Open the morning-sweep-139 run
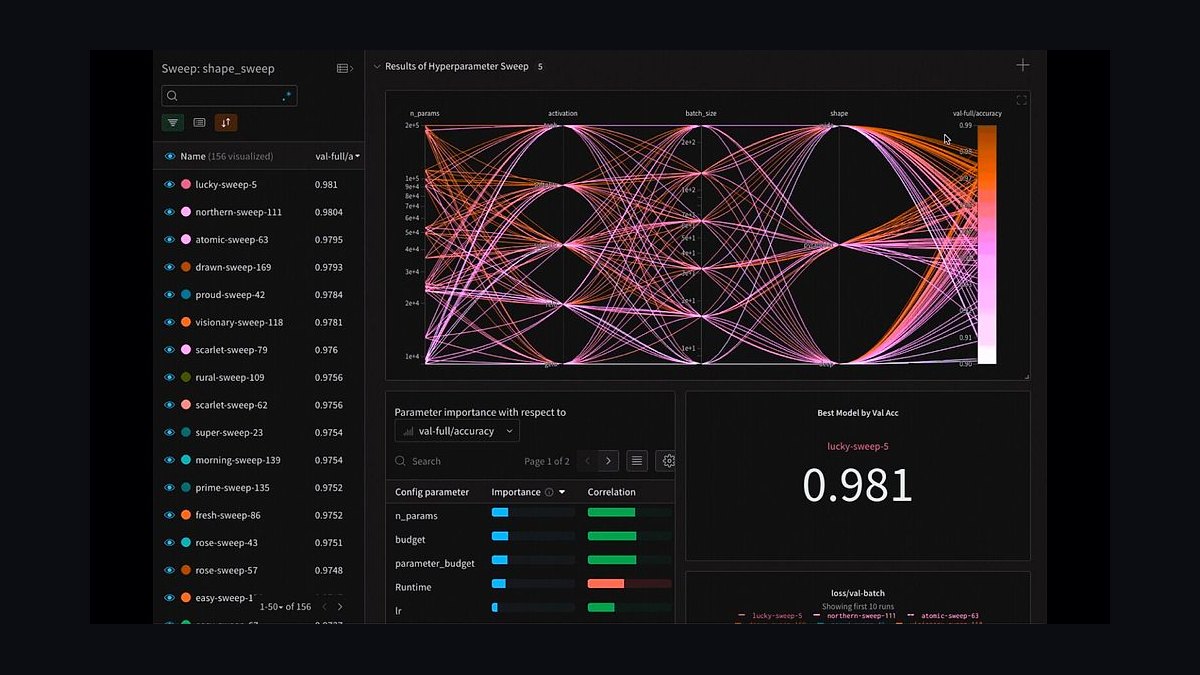The width and height of the screenshot is (1200, 675). point(238,460)
